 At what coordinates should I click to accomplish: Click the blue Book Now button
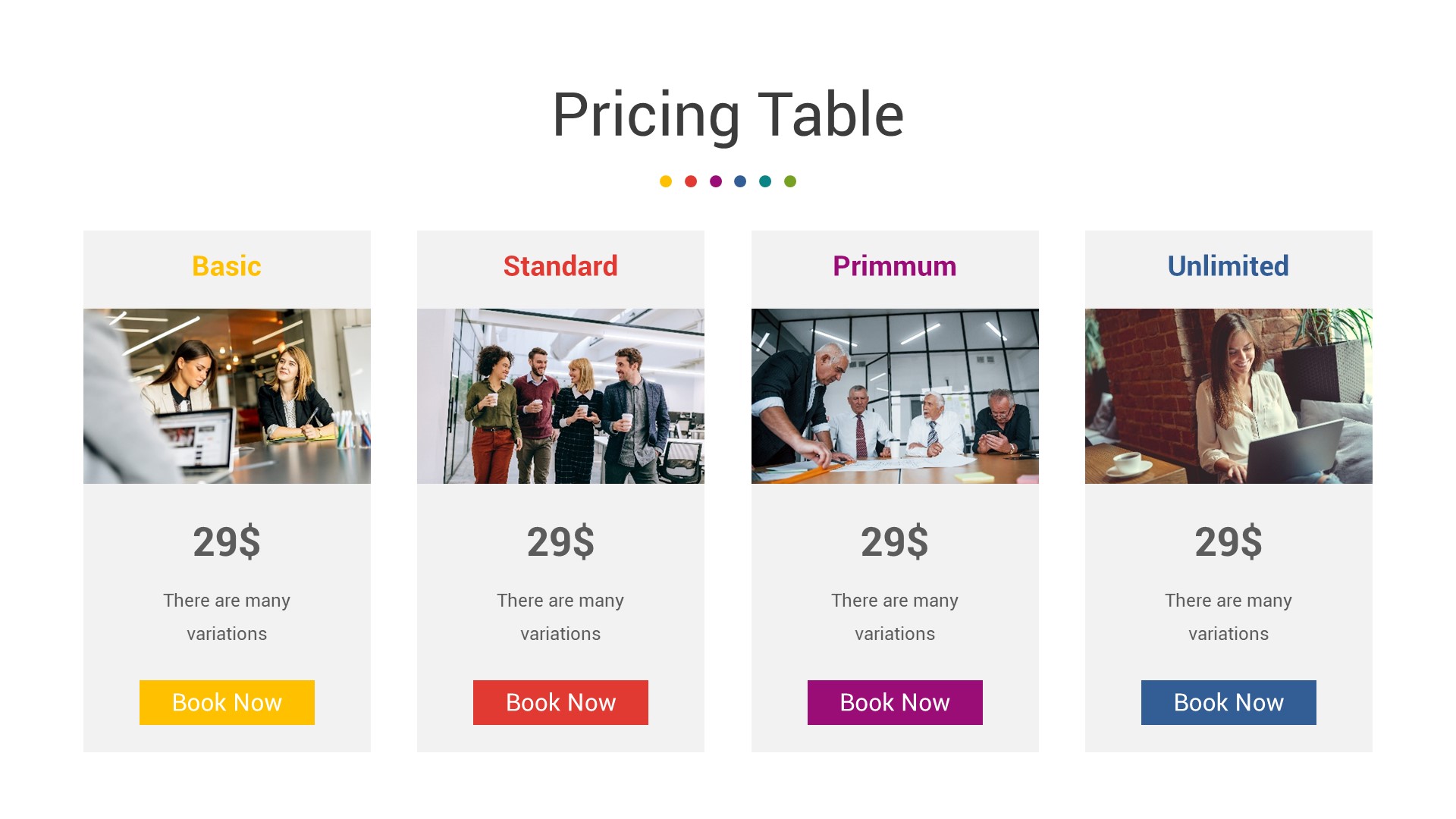click(1228, 702)
